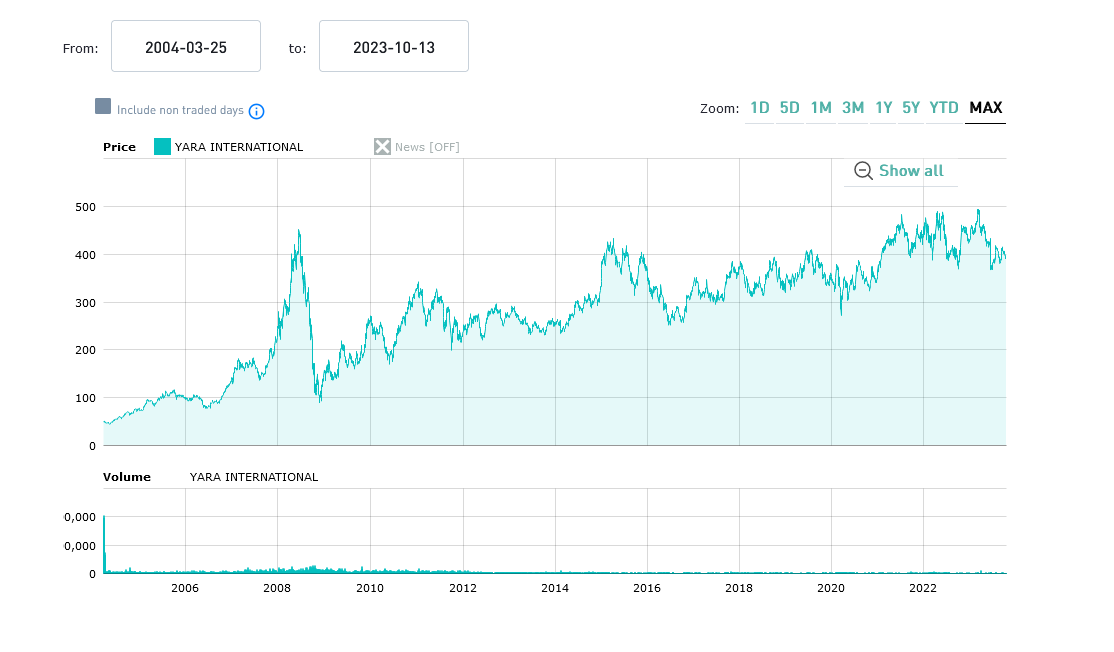Click the News X icon
Viewport: 1114px width, 652px height.
pyautogui.click(x=382, y=147)
